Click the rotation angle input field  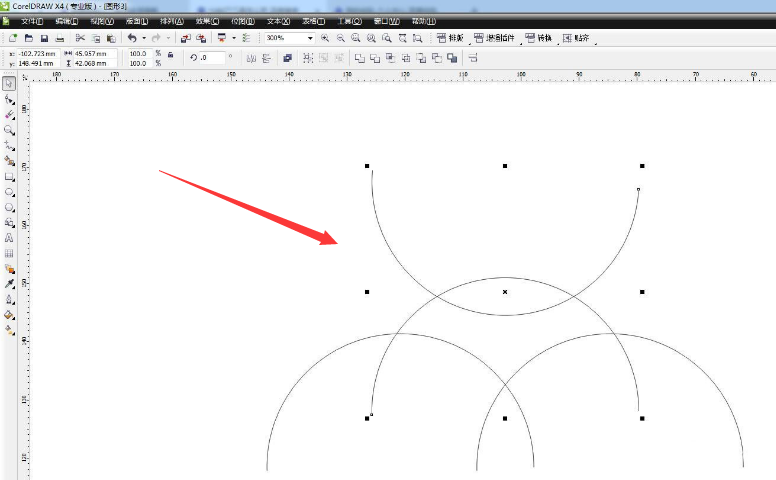(x=211, y=58)
